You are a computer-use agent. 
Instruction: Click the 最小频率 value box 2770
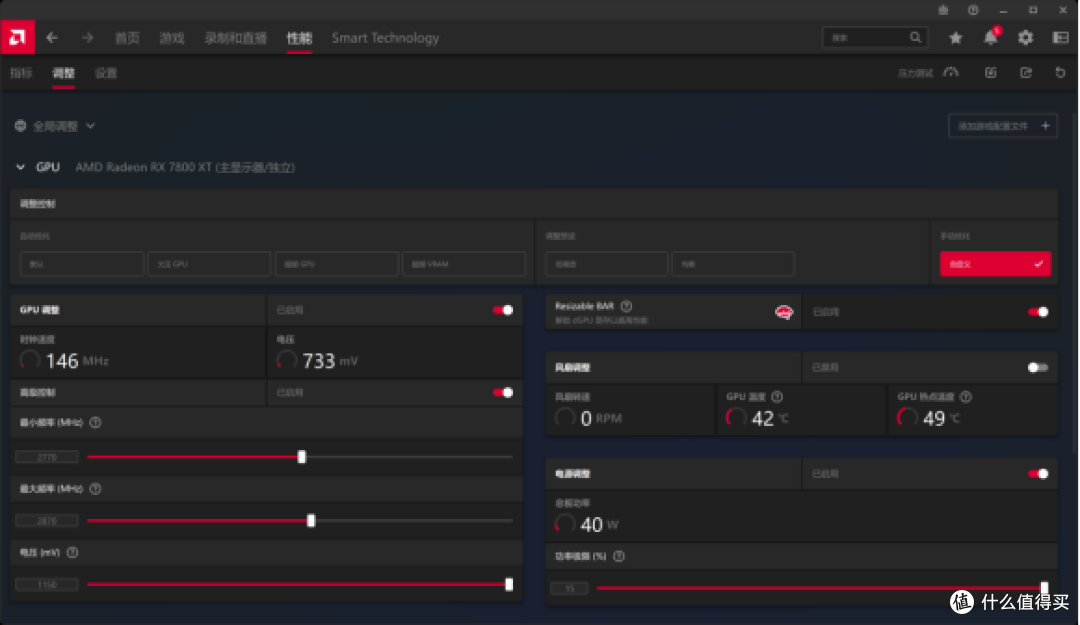pos(47,457)
